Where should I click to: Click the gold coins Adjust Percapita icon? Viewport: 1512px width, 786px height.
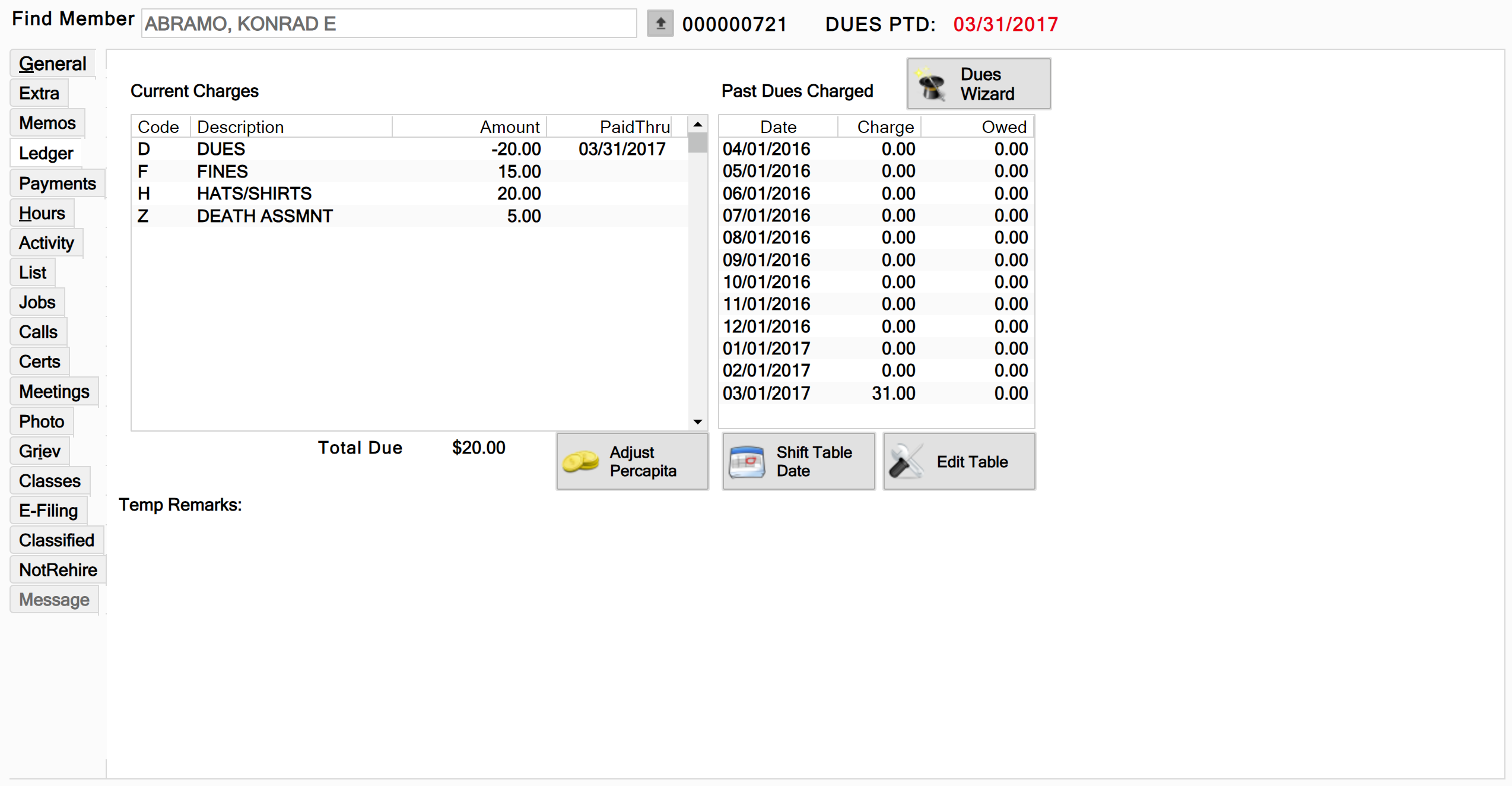[x=580, y=461]
